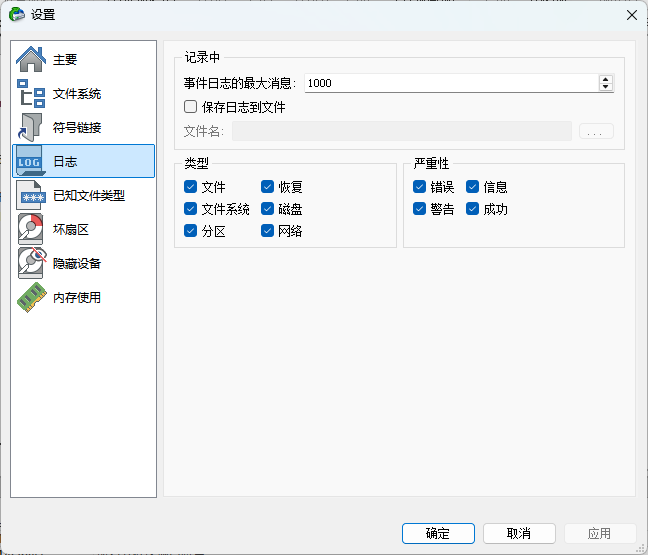Click the 事件日志的最大消息 label
Screen dimensions: 648x555
pyautogui.click(x=240, y=83)
